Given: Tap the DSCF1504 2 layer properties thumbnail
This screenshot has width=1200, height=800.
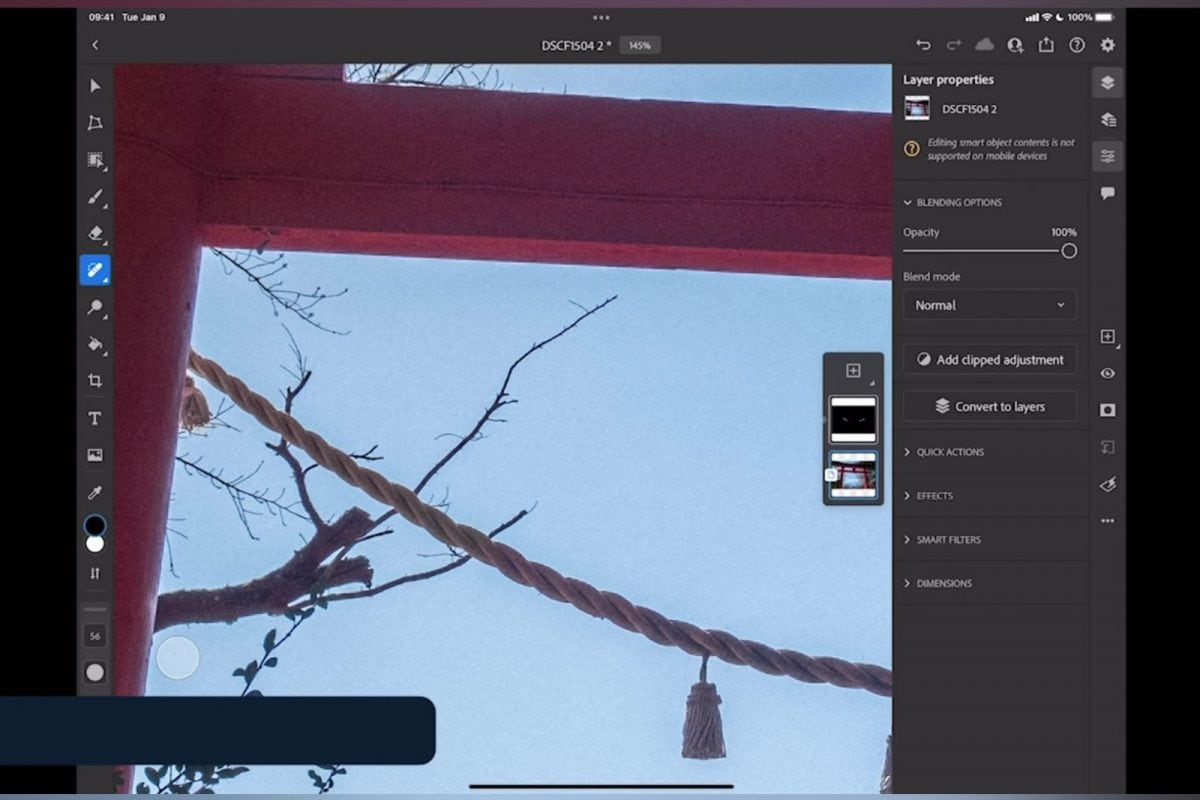Looking at the screenshot, I should (917, 109).
